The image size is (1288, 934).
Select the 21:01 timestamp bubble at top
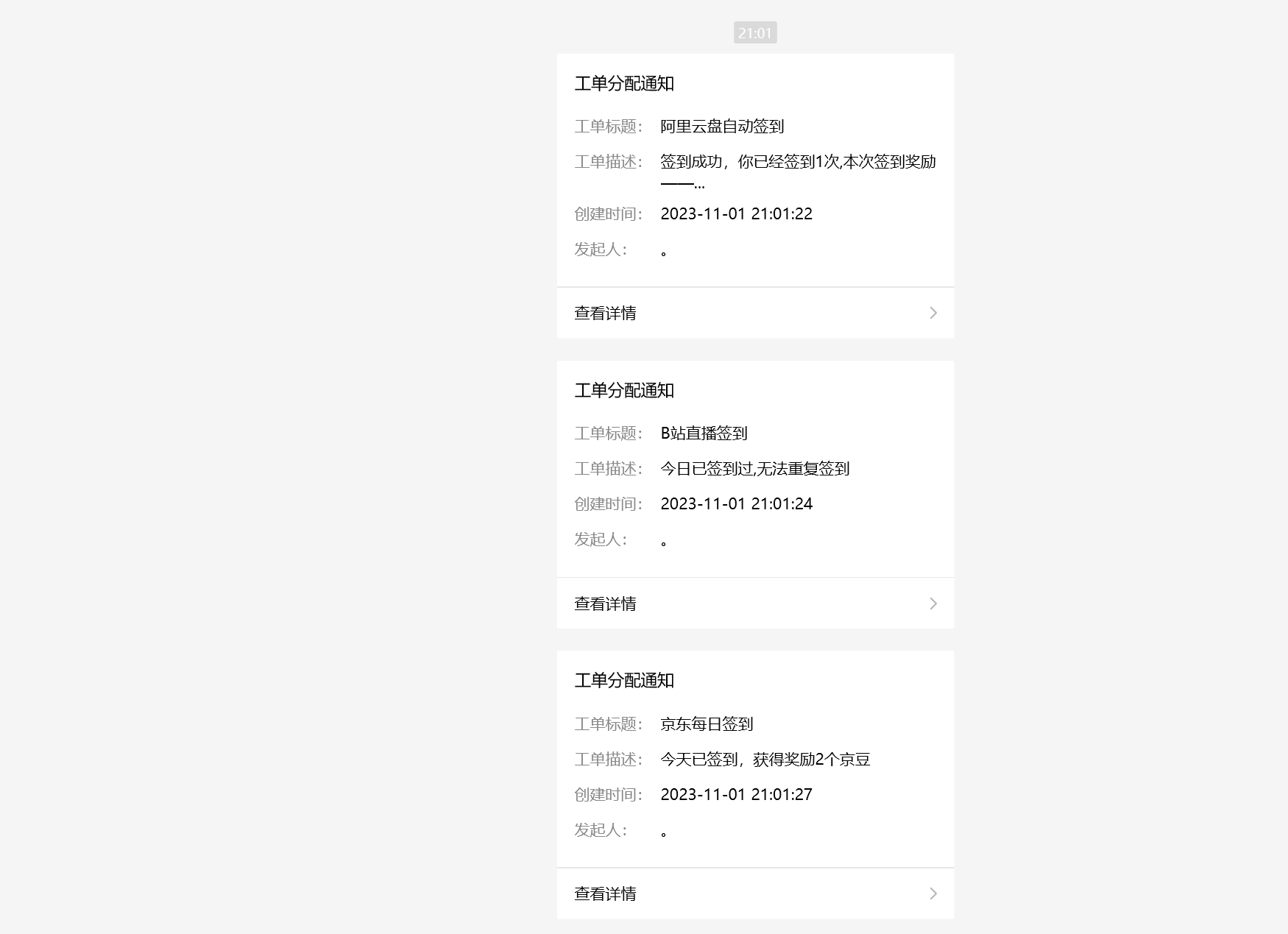(x=754, y=32)
